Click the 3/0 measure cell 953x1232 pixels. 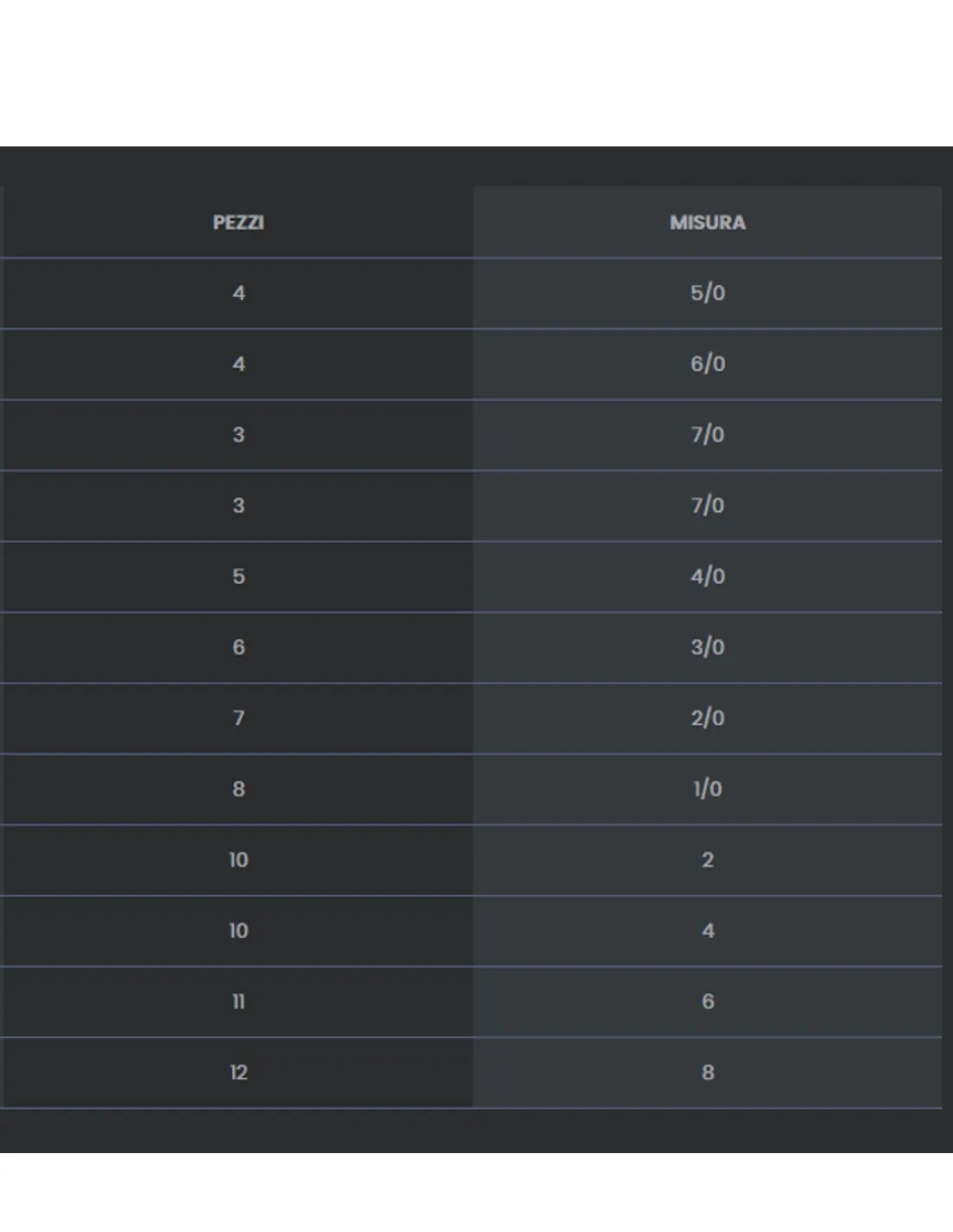tap(707, 648)
